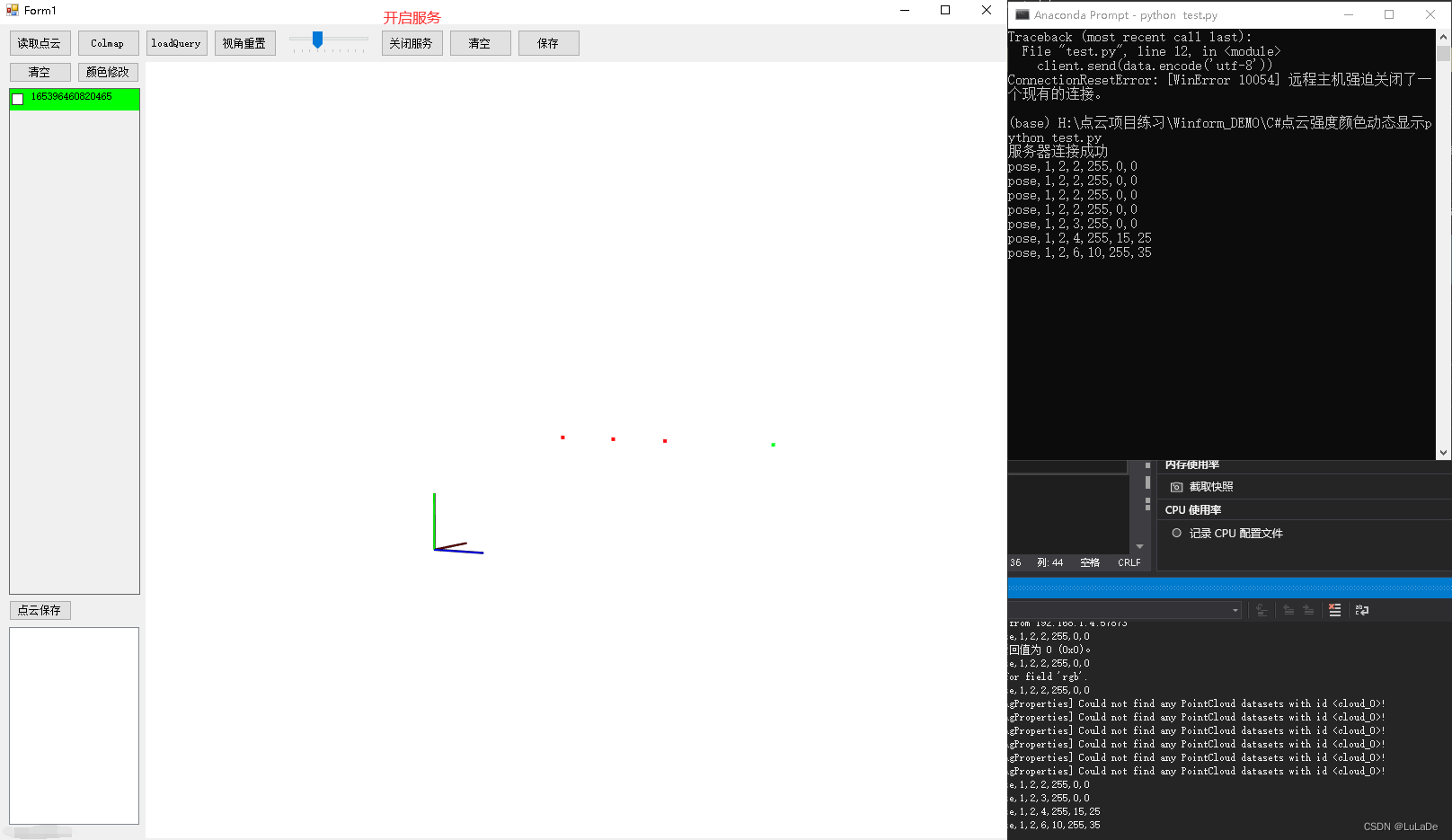This screenshot has height=840, width=1452.
Task: Toggle checkbox for cloud 165396460820465
Action: pyautogui.click(x=18, y=99)
